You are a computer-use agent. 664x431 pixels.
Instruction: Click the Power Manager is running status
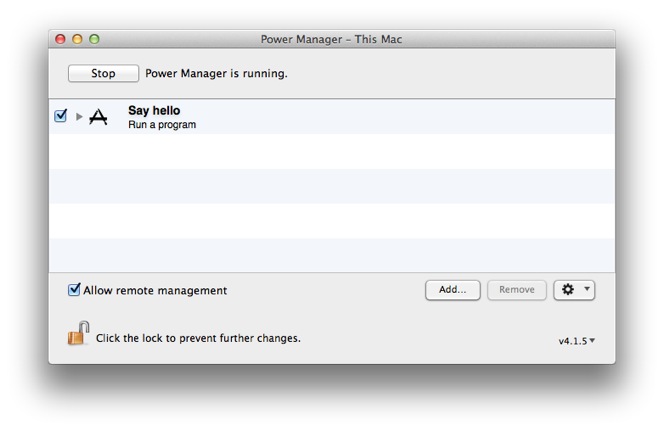tap(216, 74)
